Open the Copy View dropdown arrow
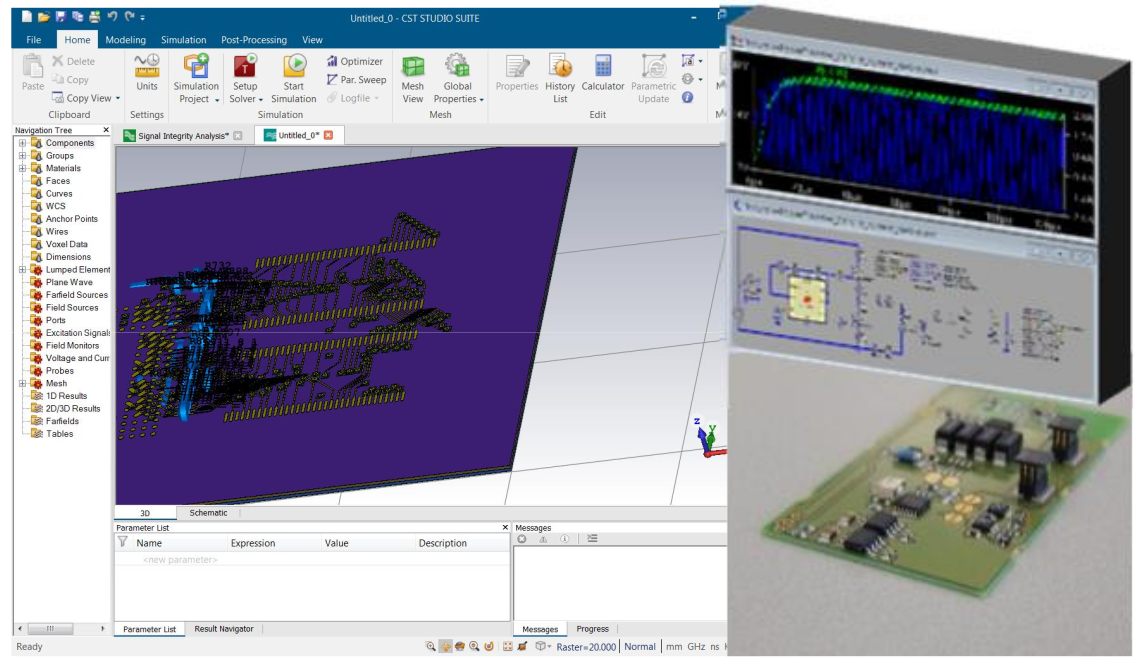This screenshot has width=1145, height=664. click(x=118, y=99)
